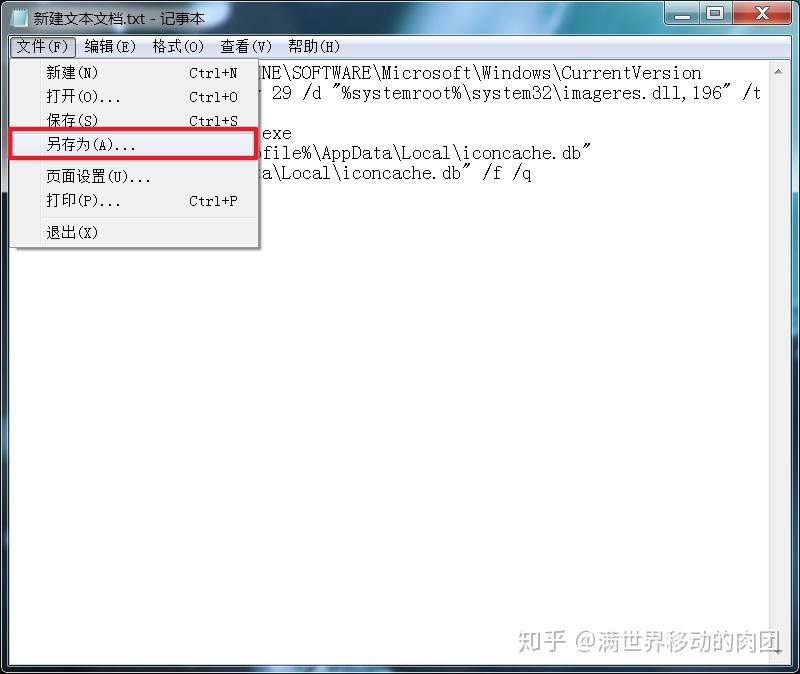Choose the highlighted 另存为(A)... entry
This screenshot has width=800, height=674.
[133, 144]
